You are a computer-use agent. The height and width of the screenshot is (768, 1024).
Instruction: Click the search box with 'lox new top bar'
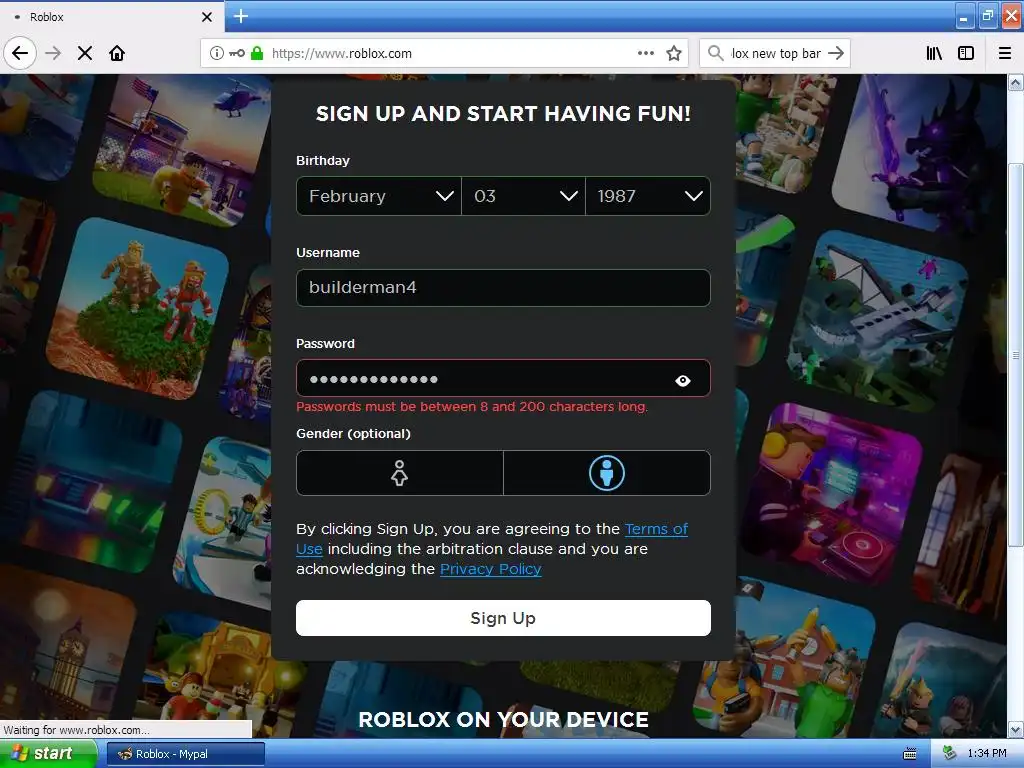pyautogui.click(x=775, y=53)
